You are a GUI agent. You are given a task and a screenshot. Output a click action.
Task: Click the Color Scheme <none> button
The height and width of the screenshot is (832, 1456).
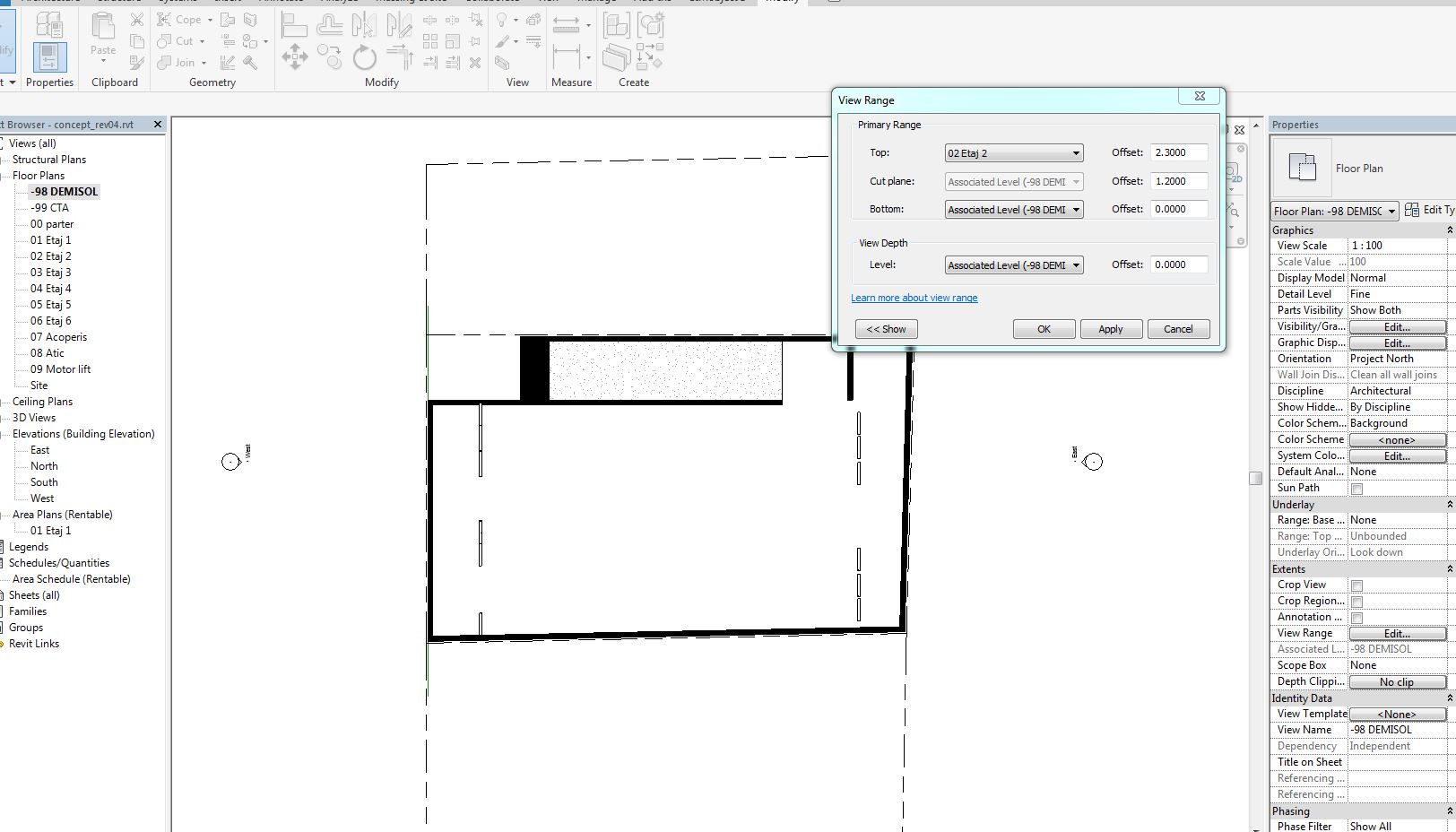tap(1397, 440)
